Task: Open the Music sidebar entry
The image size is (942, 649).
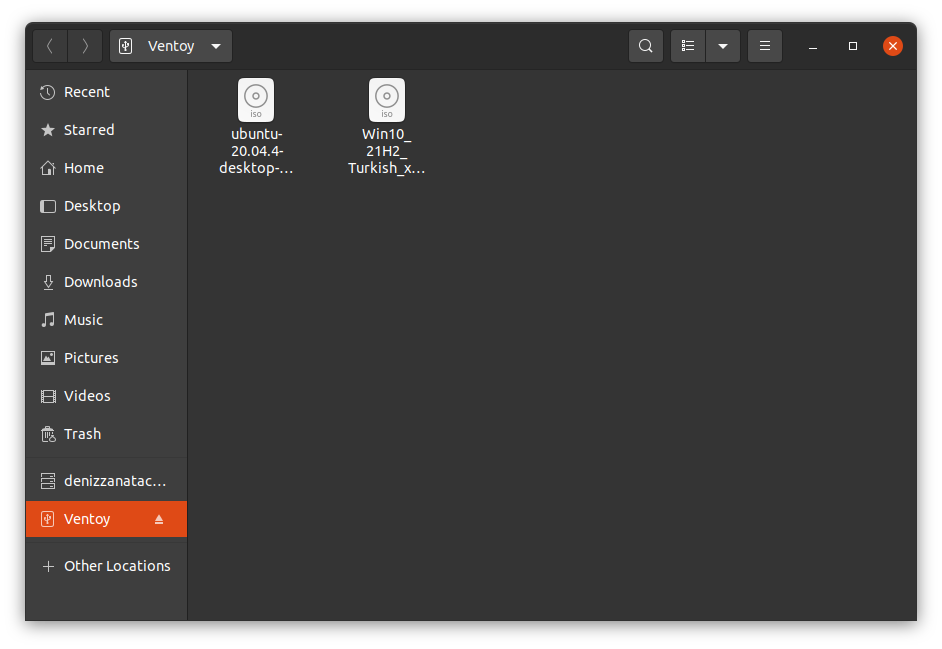Action: (106, 320)
